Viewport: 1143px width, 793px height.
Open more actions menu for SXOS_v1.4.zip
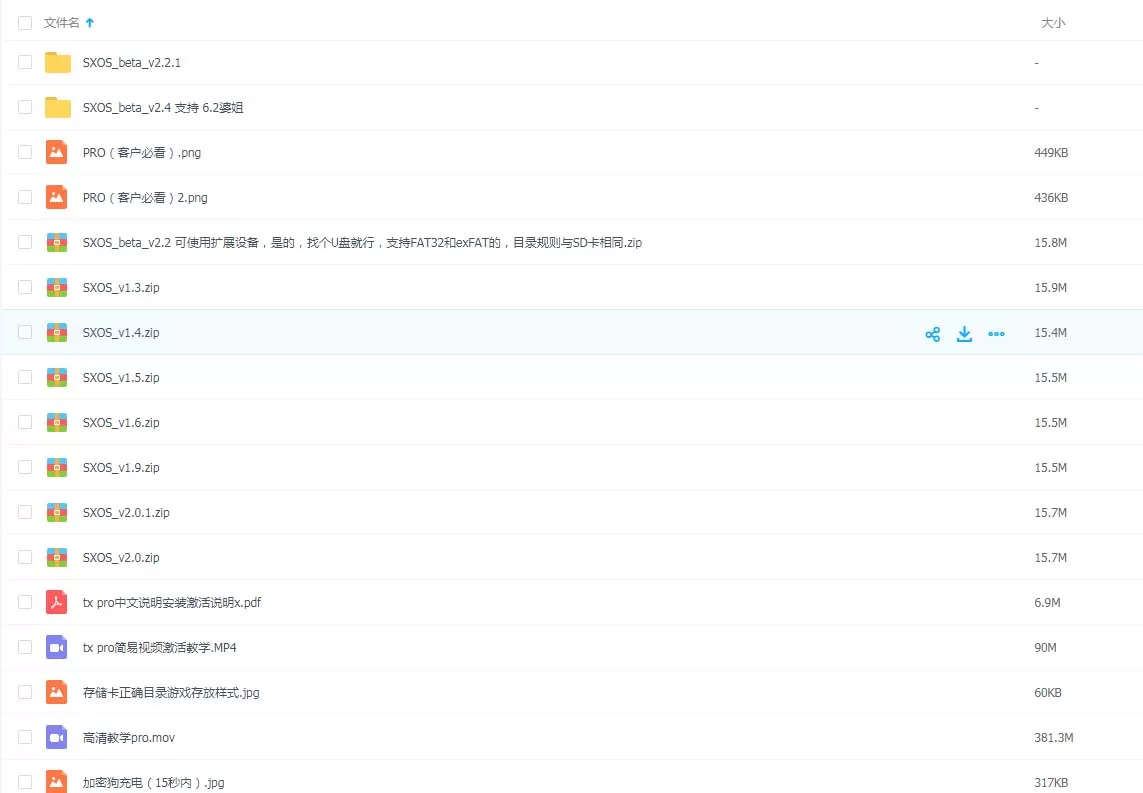pyautogui.click(x=996, y=333)
